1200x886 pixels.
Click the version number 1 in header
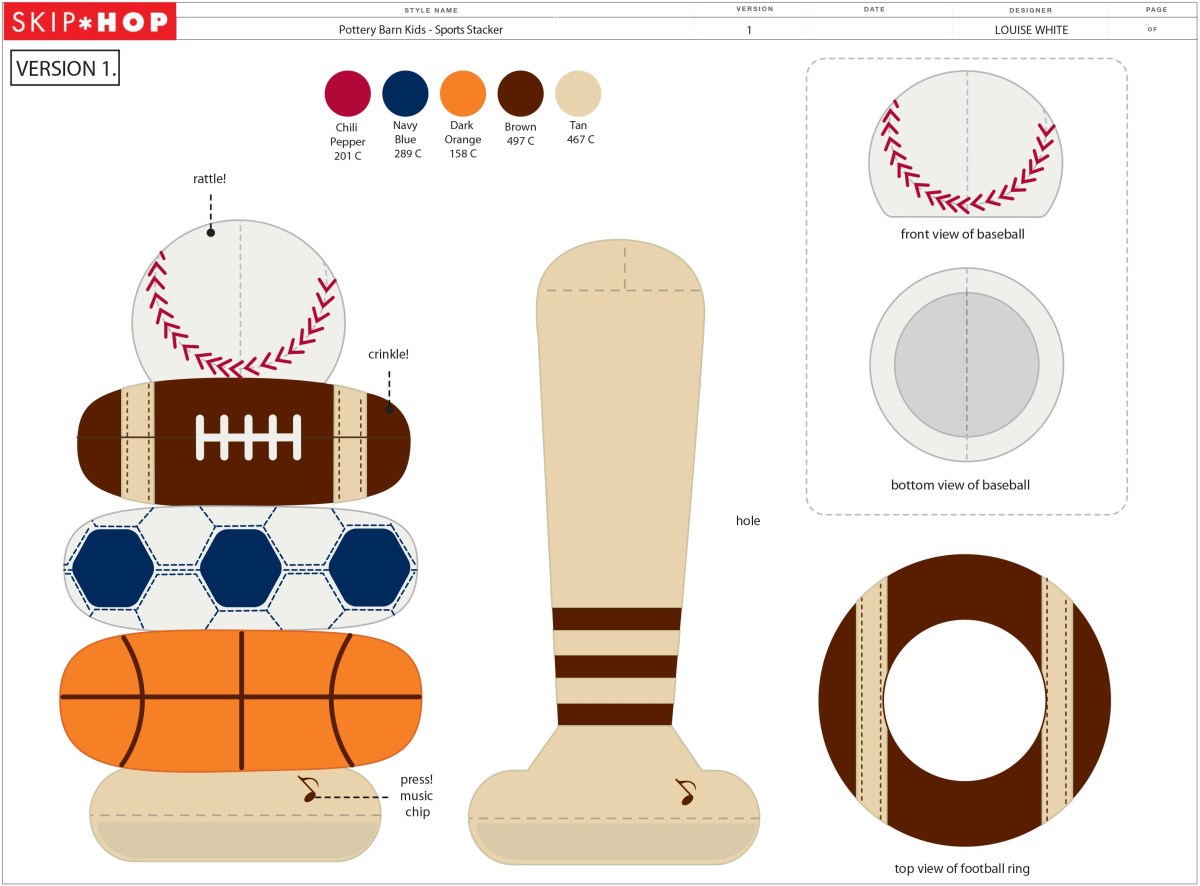tap(749, 30)
